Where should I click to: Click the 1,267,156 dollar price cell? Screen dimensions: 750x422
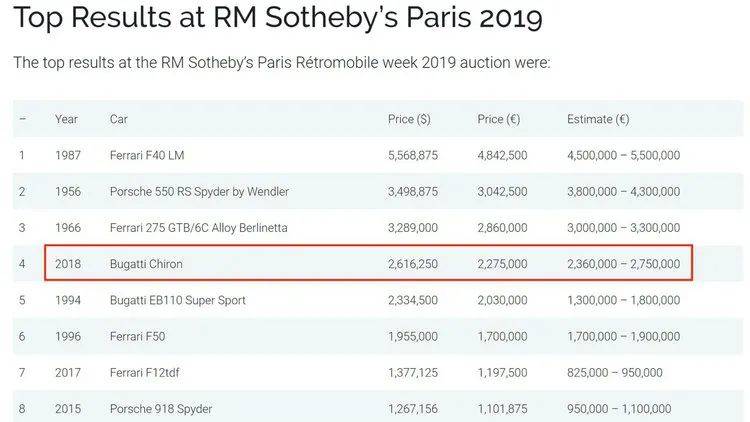(413, 409)
